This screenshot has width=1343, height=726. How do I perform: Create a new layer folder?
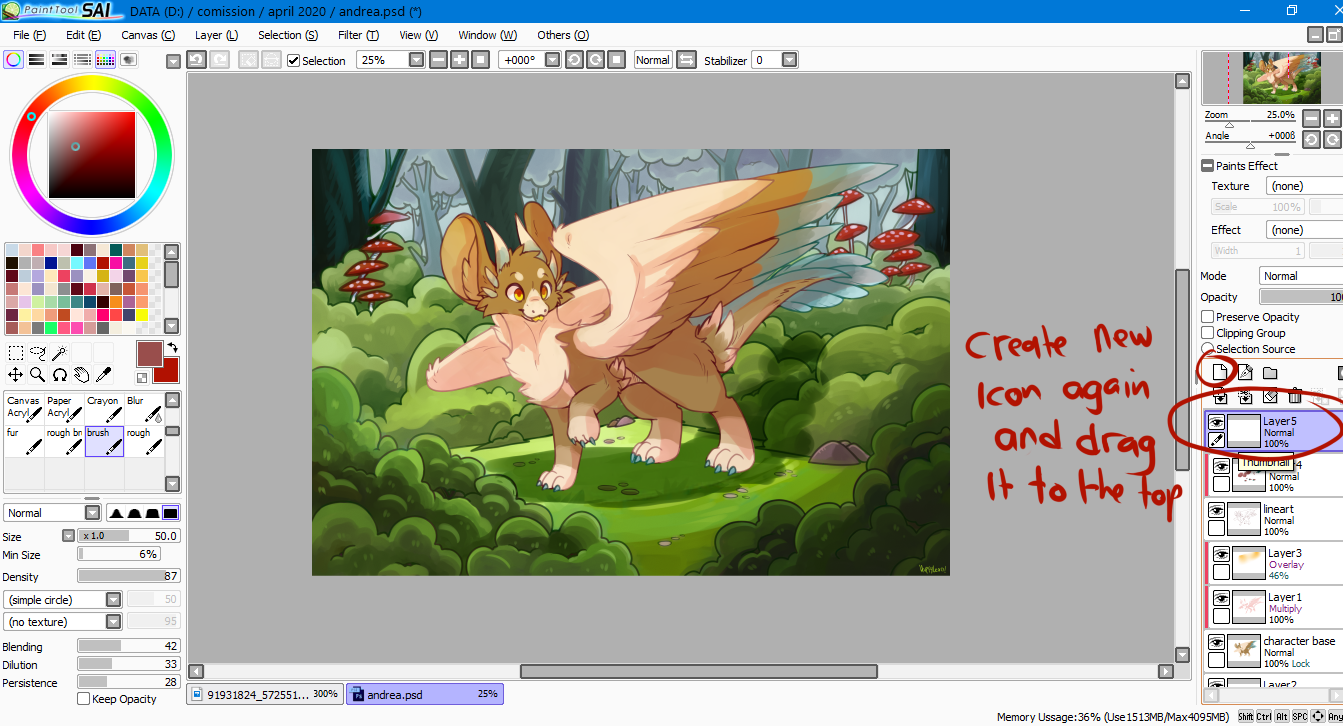click(x=1270, y=373)
